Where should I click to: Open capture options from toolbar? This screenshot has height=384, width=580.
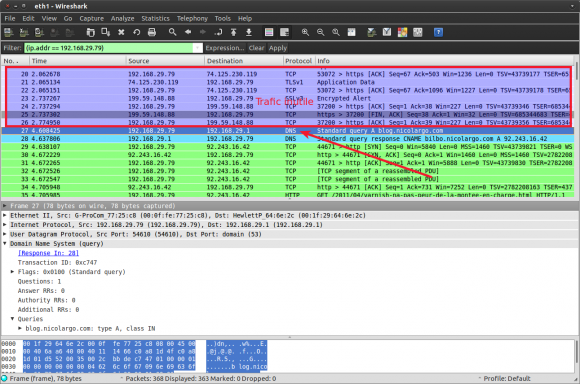pyautogui.click(x=24, y=33)
